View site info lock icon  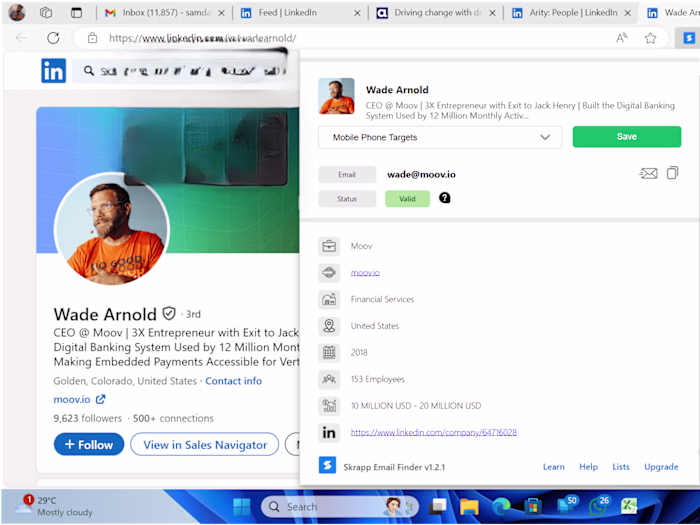coord(92,38)
